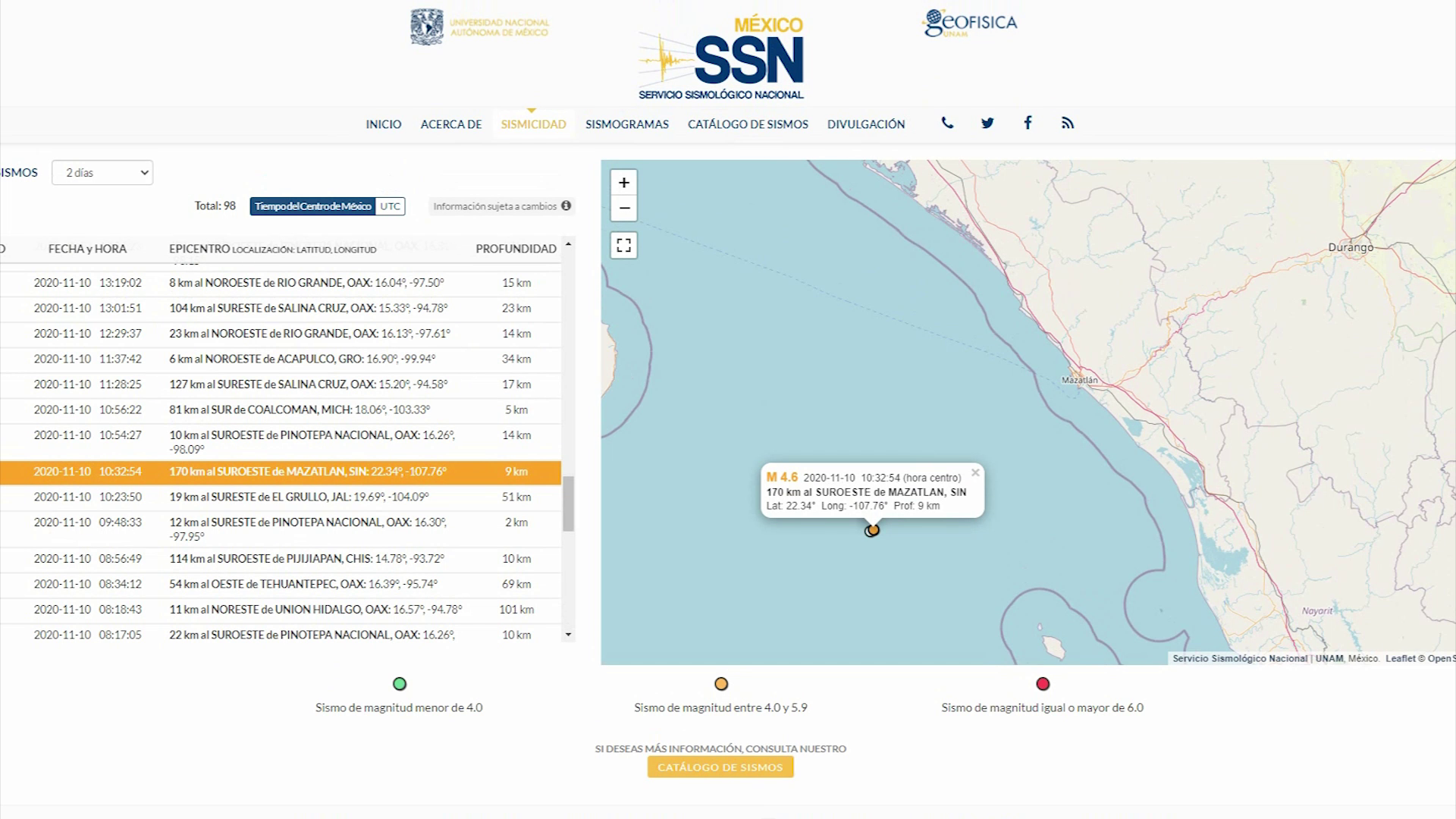Screen dimensions: 1456x819
Task: Open ACERCA DE menu
Action: coord(451,124)
